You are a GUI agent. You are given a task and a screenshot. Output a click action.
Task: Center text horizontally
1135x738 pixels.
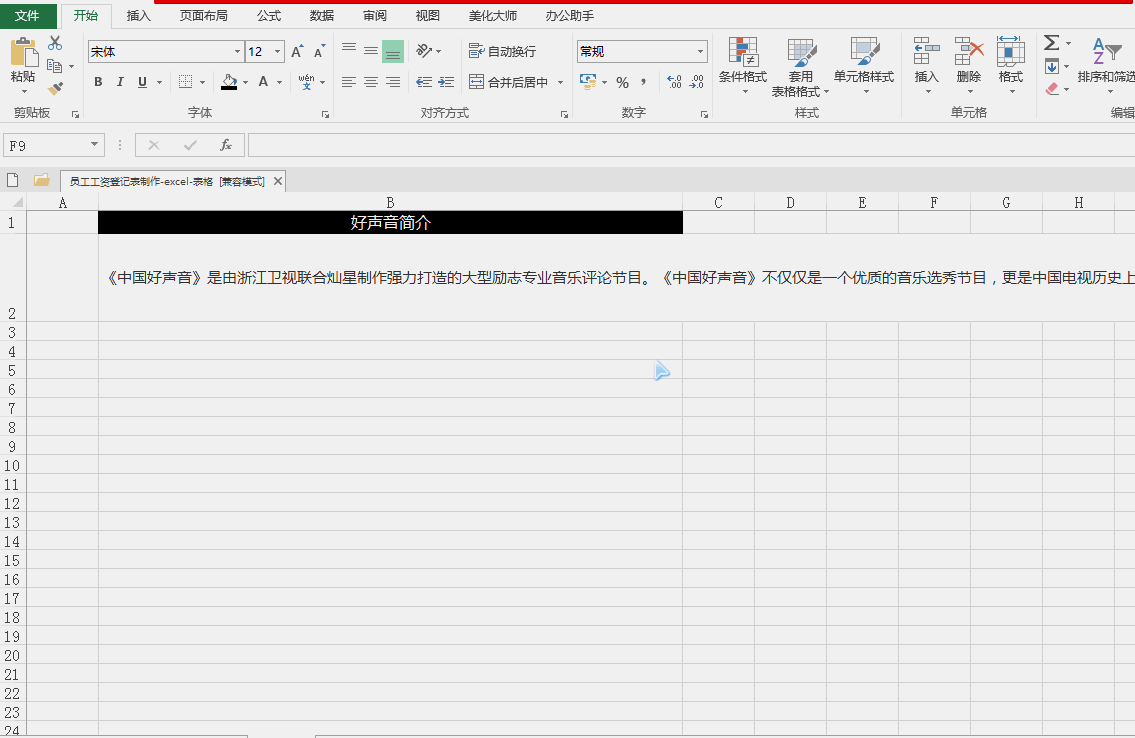click(371, 82)
